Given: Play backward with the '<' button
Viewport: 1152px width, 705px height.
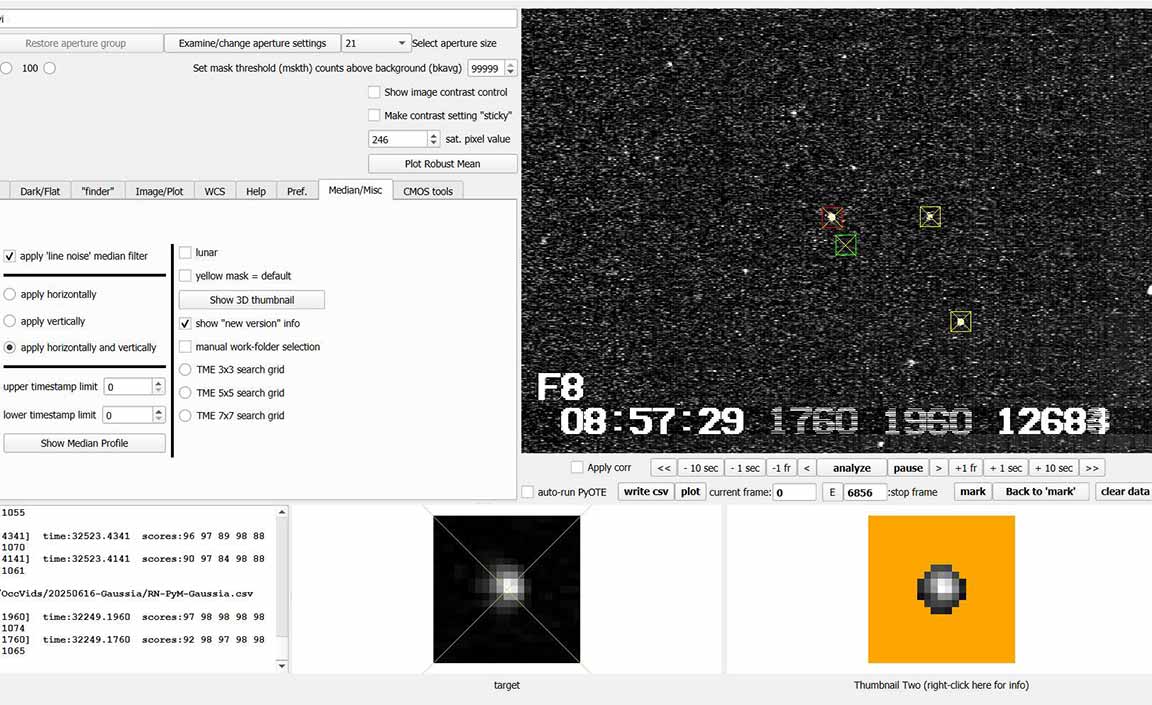Looking at the screenshot, I should click(x=806, y=468).
